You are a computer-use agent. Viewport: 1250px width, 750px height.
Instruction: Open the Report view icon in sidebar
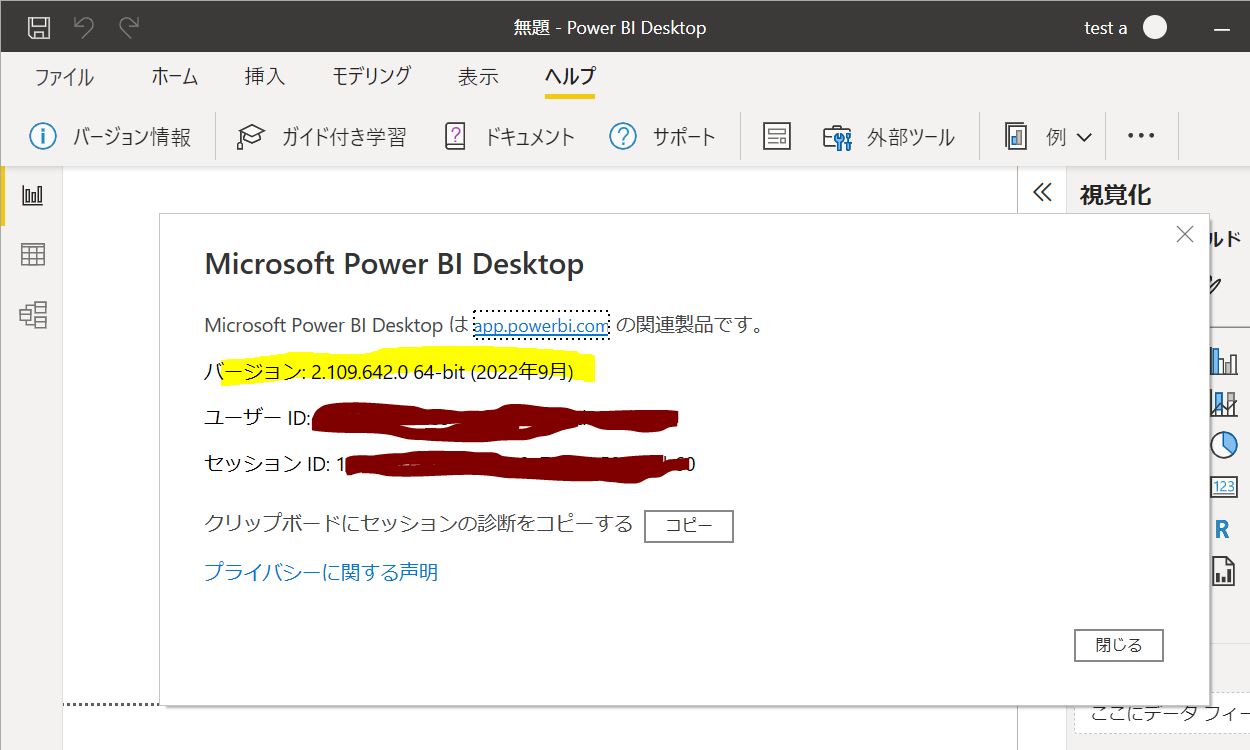click(33, 195)
